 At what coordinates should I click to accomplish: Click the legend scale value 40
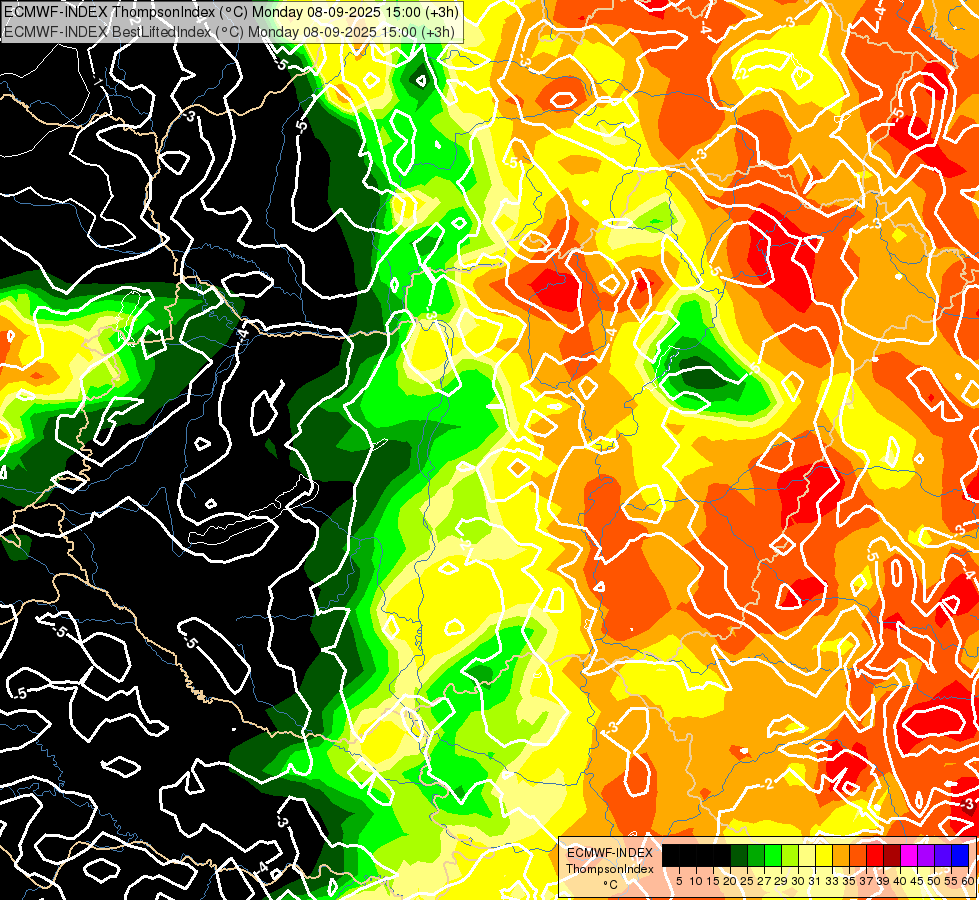click(899, 881)
